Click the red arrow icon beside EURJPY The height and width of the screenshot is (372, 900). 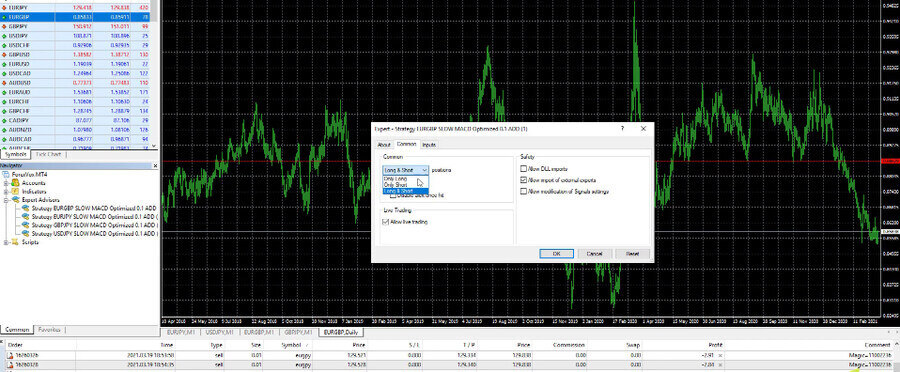coord(5,8)
